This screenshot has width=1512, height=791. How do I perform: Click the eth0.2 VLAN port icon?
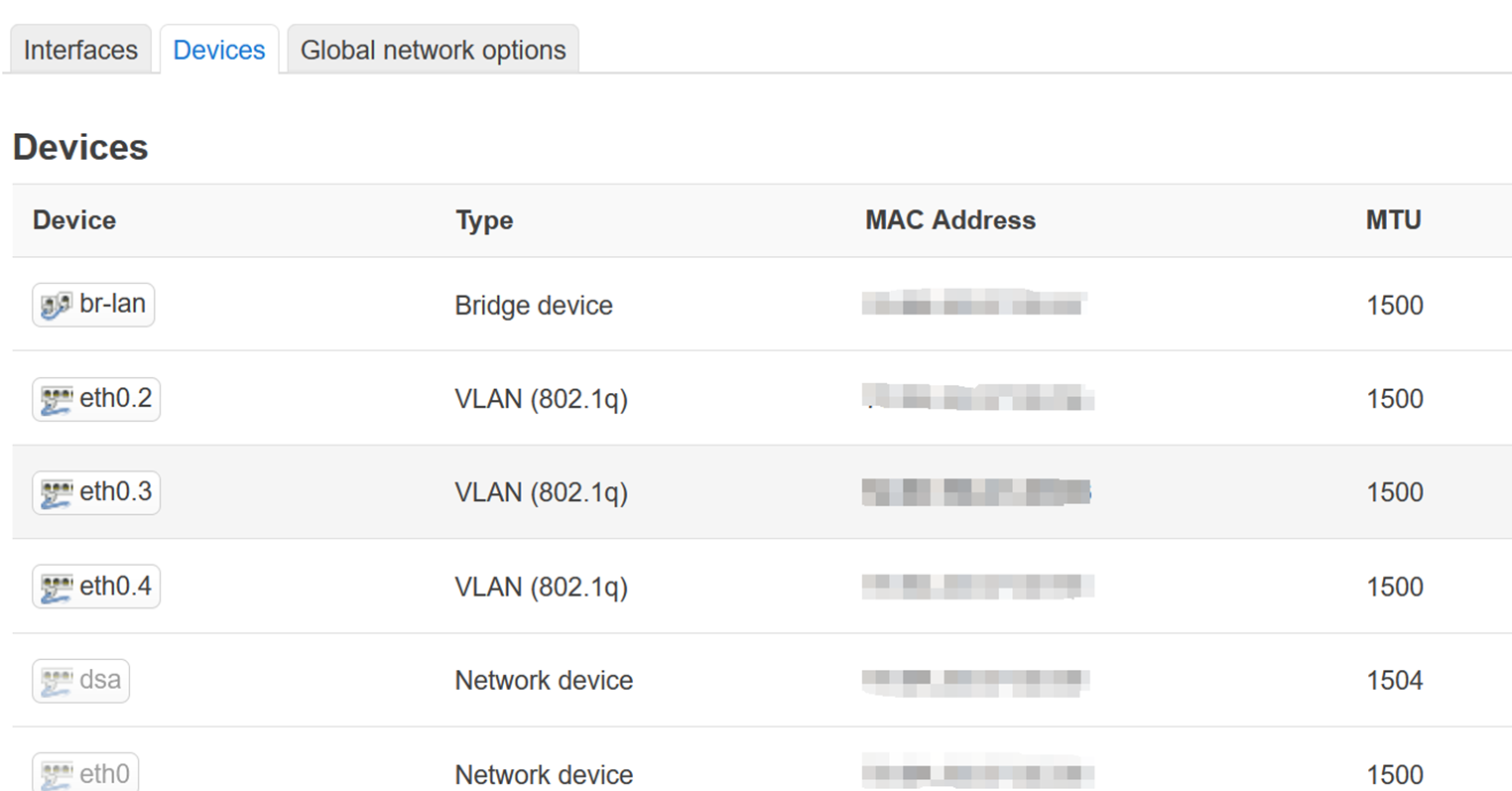57,399
